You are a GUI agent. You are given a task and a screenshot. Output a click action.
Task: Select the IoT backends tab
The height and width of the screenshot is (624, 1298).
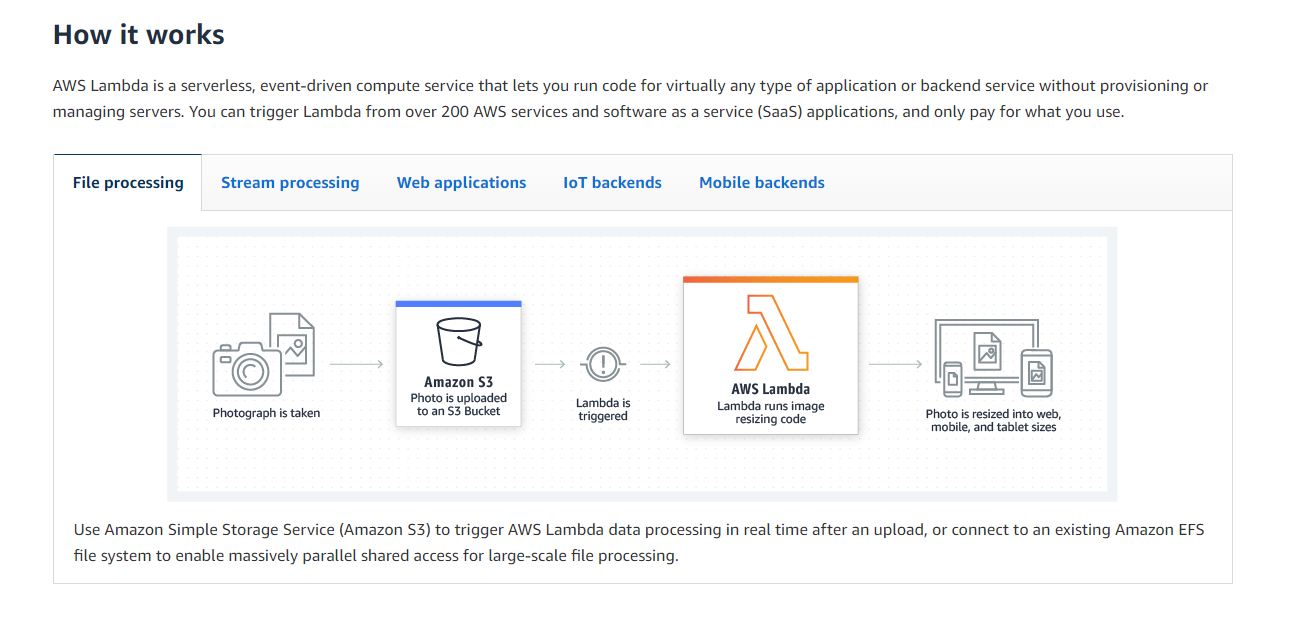612,182
